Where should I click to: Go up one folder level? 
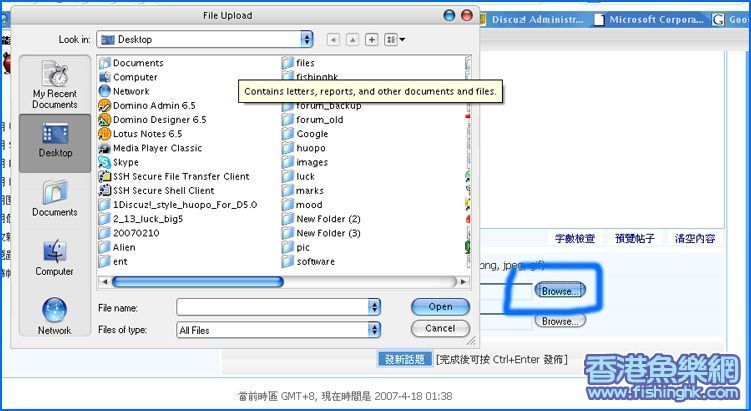353,40
